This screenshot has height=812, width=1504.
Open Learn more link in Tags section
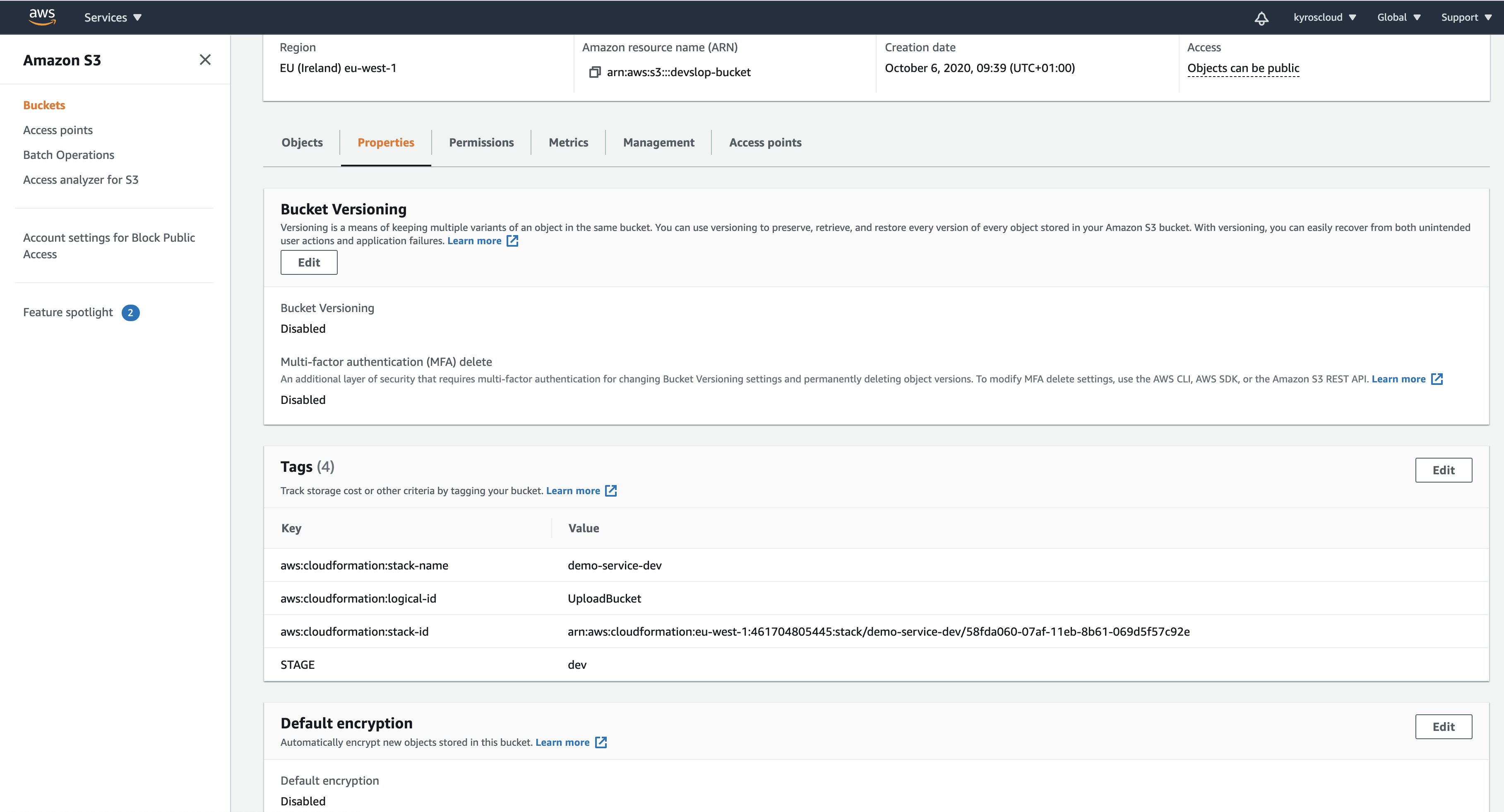click(x=573, y=490)
